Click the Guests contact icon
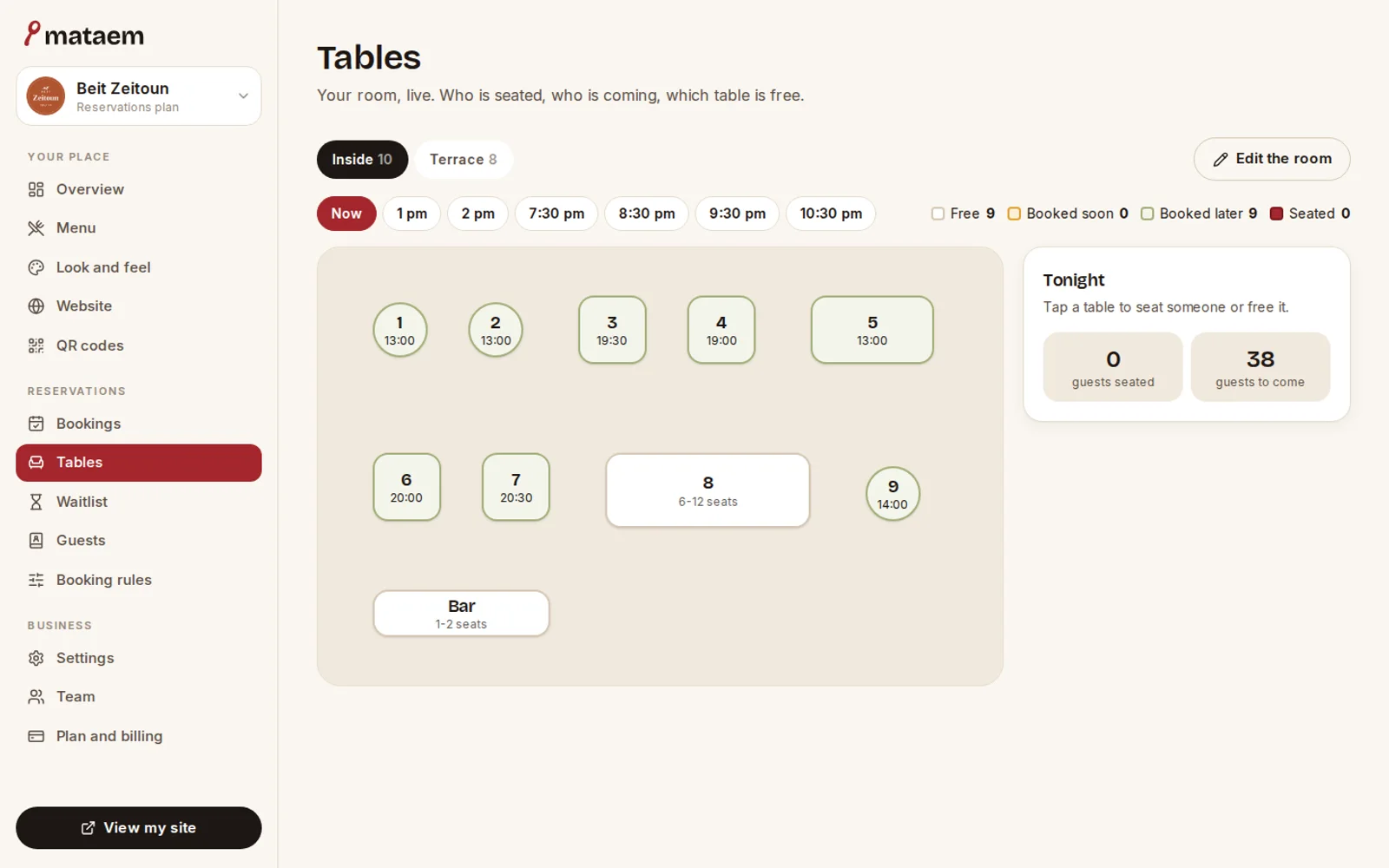1389x868 pixels. (x=36, y=541)
